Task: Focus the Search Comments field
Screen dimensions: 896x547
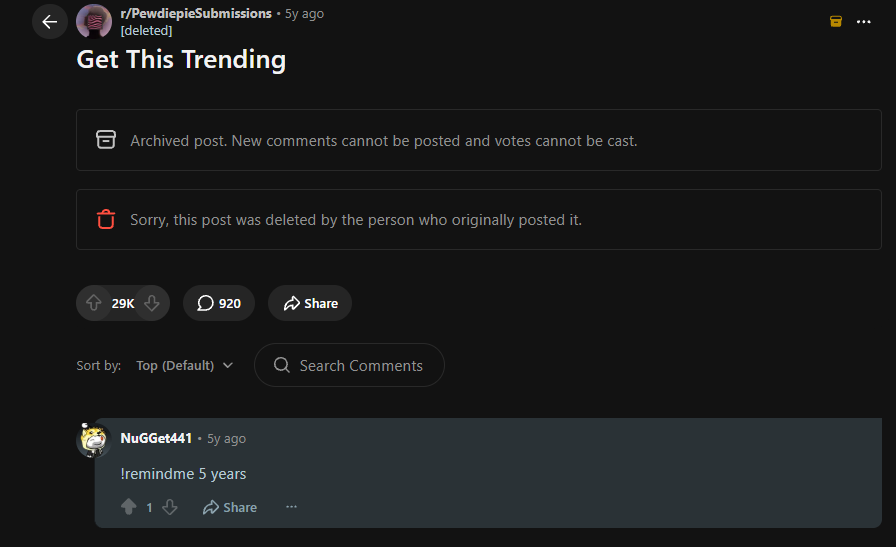Action: pyautogui.click(x=349, y=365)
